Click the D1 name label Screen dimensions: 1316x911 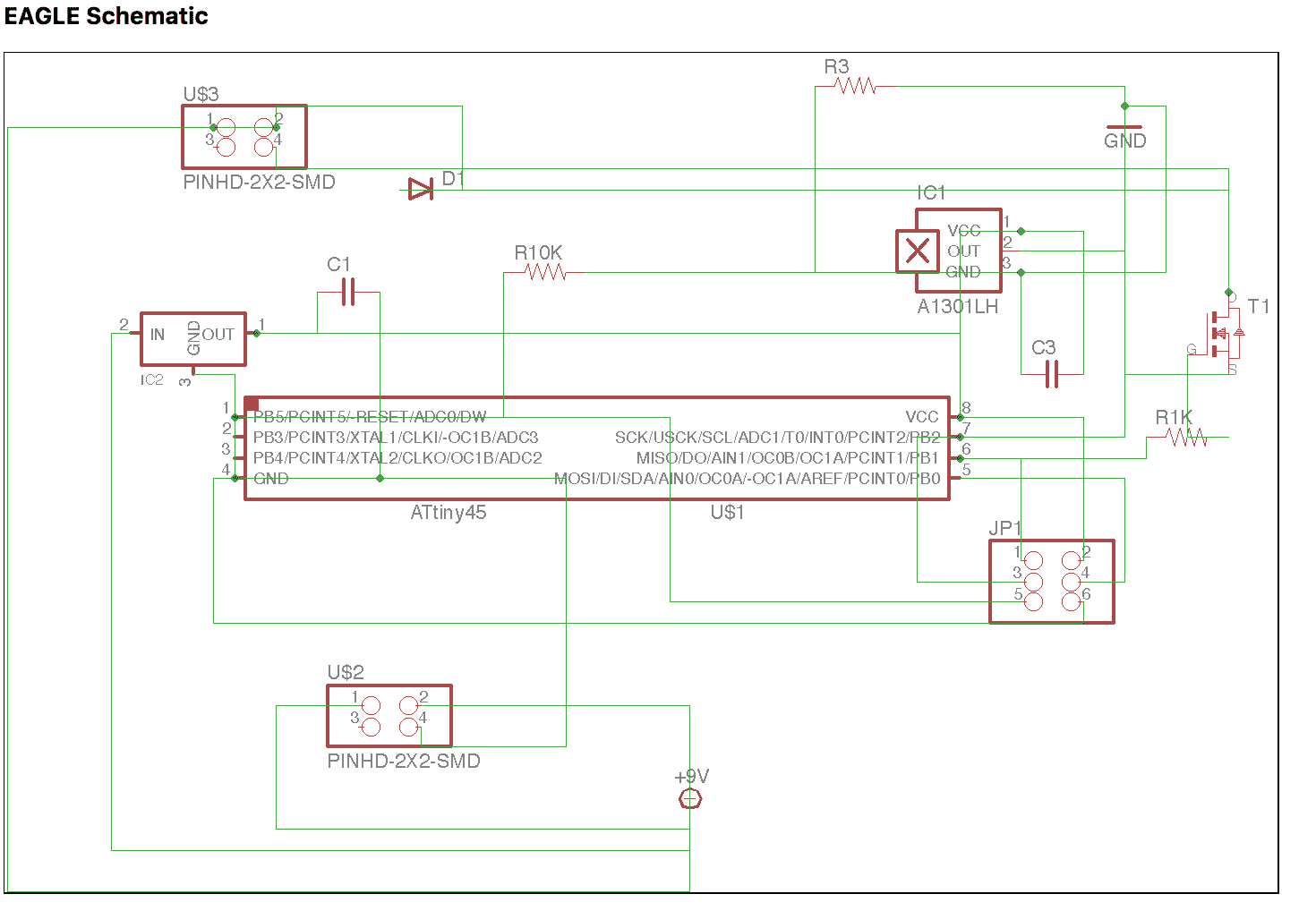coord(453,178)
